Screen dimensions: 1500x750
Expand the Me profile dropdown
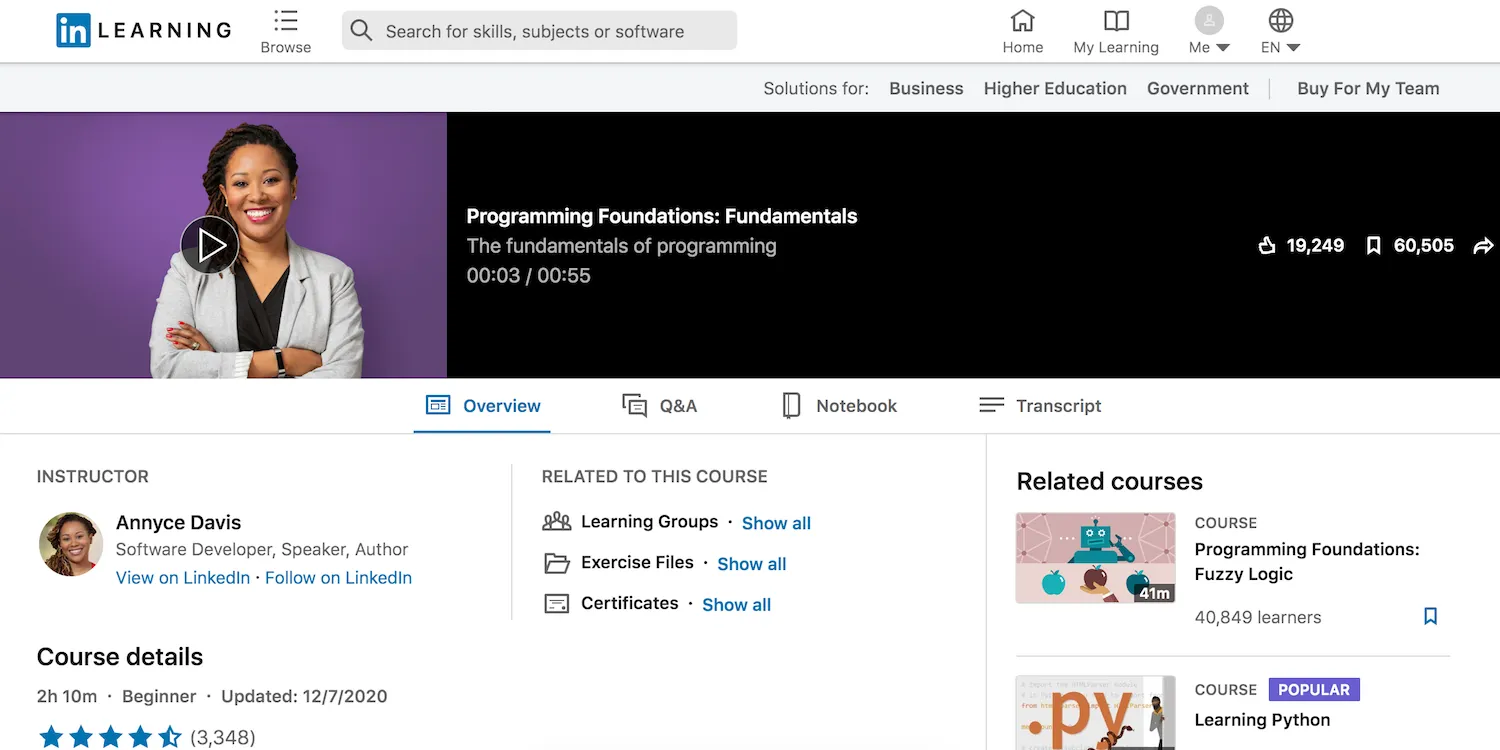pyautogui.click(x=1209, y=31)
